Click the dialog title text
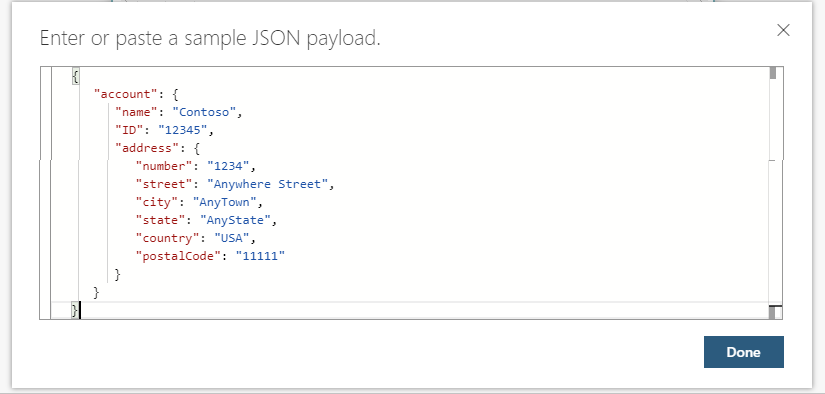This screenshot has width=825, height=394. tap(210, 38)
